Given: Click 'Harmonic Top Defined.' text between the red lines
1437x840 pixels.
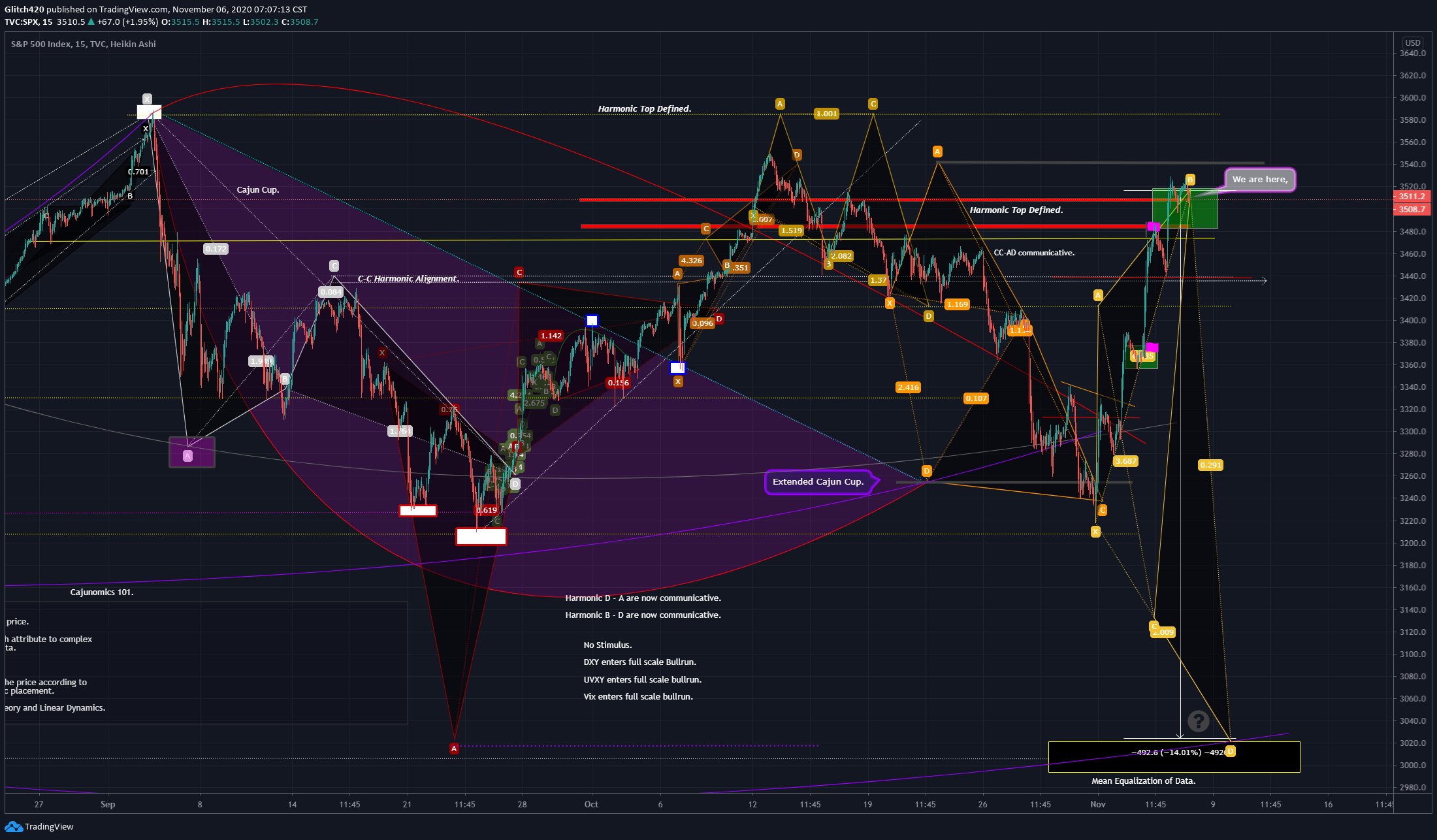Looking at the screenshot, I should (x=1016, y=210).
